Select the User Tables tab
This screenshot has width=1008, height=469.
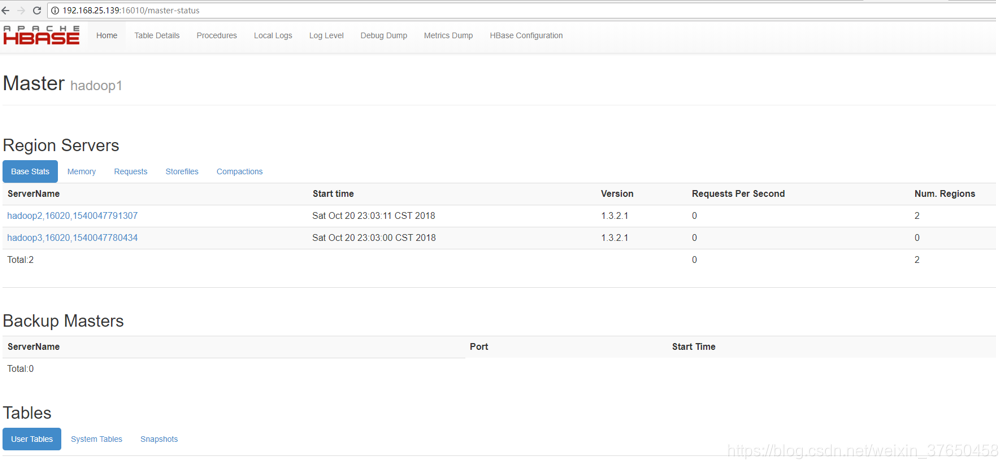coord(32,439)
